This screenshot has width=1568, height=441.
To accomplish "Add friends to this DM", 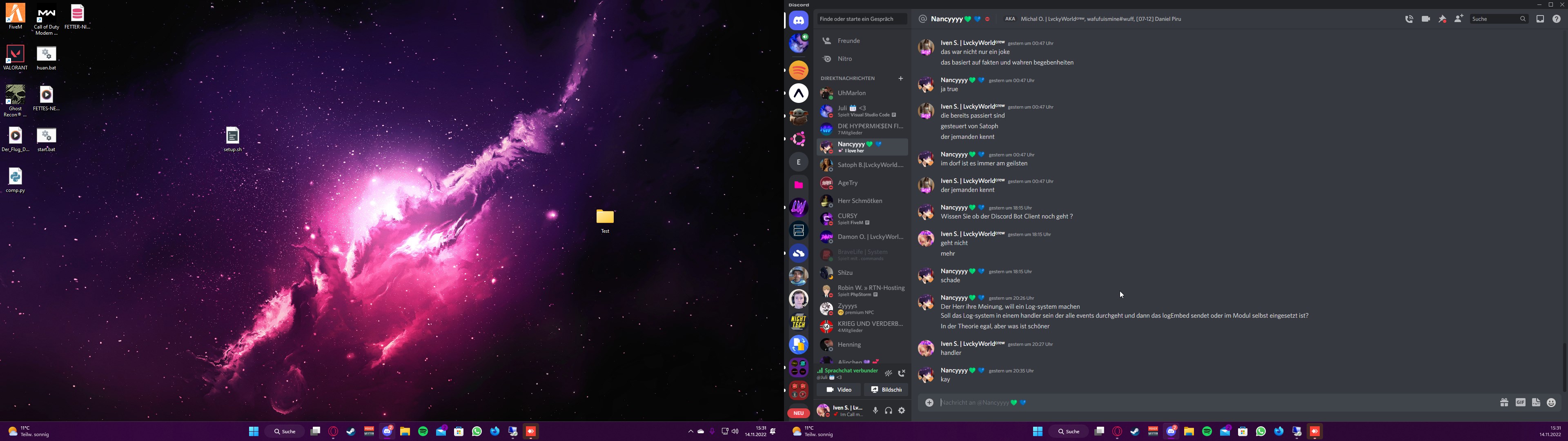I will 1459,20.
